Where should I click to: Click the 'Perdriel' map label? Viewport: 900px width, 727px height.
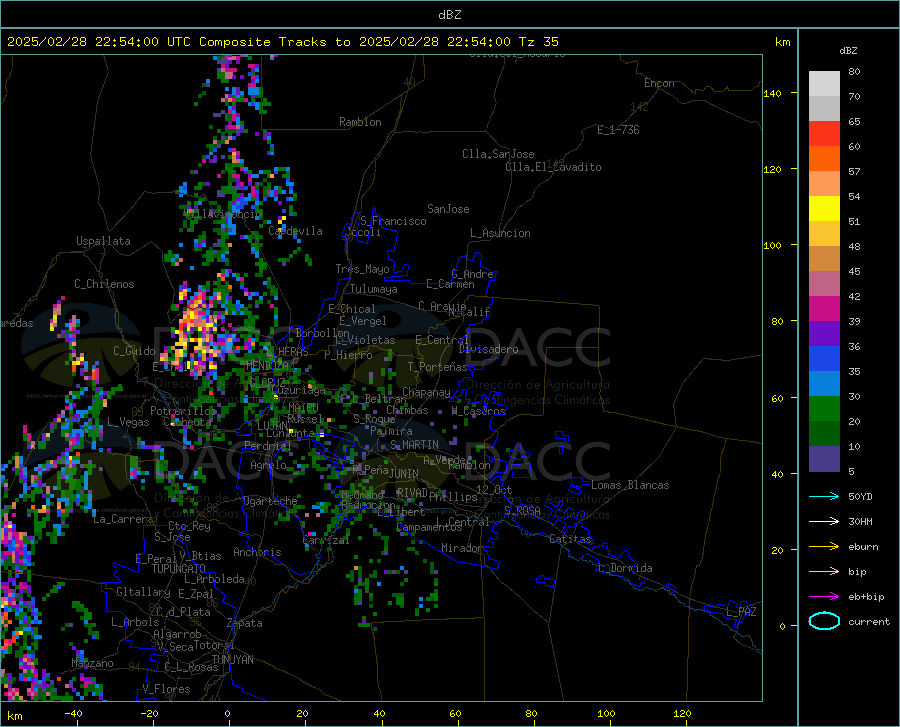(268, 445)
